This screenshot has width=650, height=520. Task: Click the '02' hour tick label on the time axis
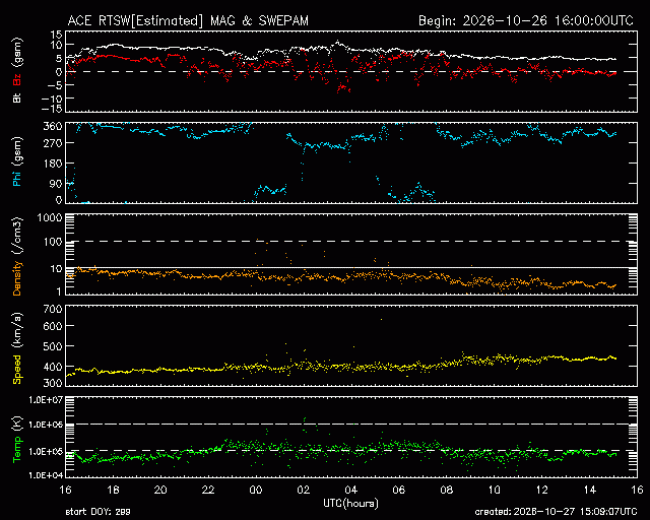click(303, 490)
